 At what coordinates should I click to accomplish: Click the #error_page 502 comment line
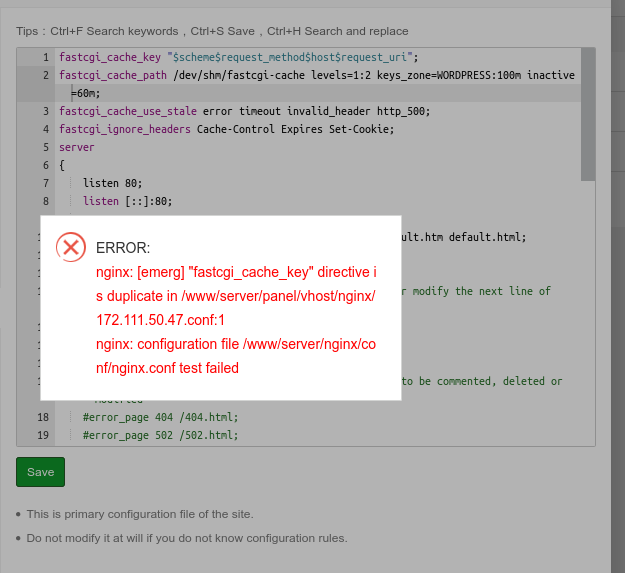[x=161, y=435]
